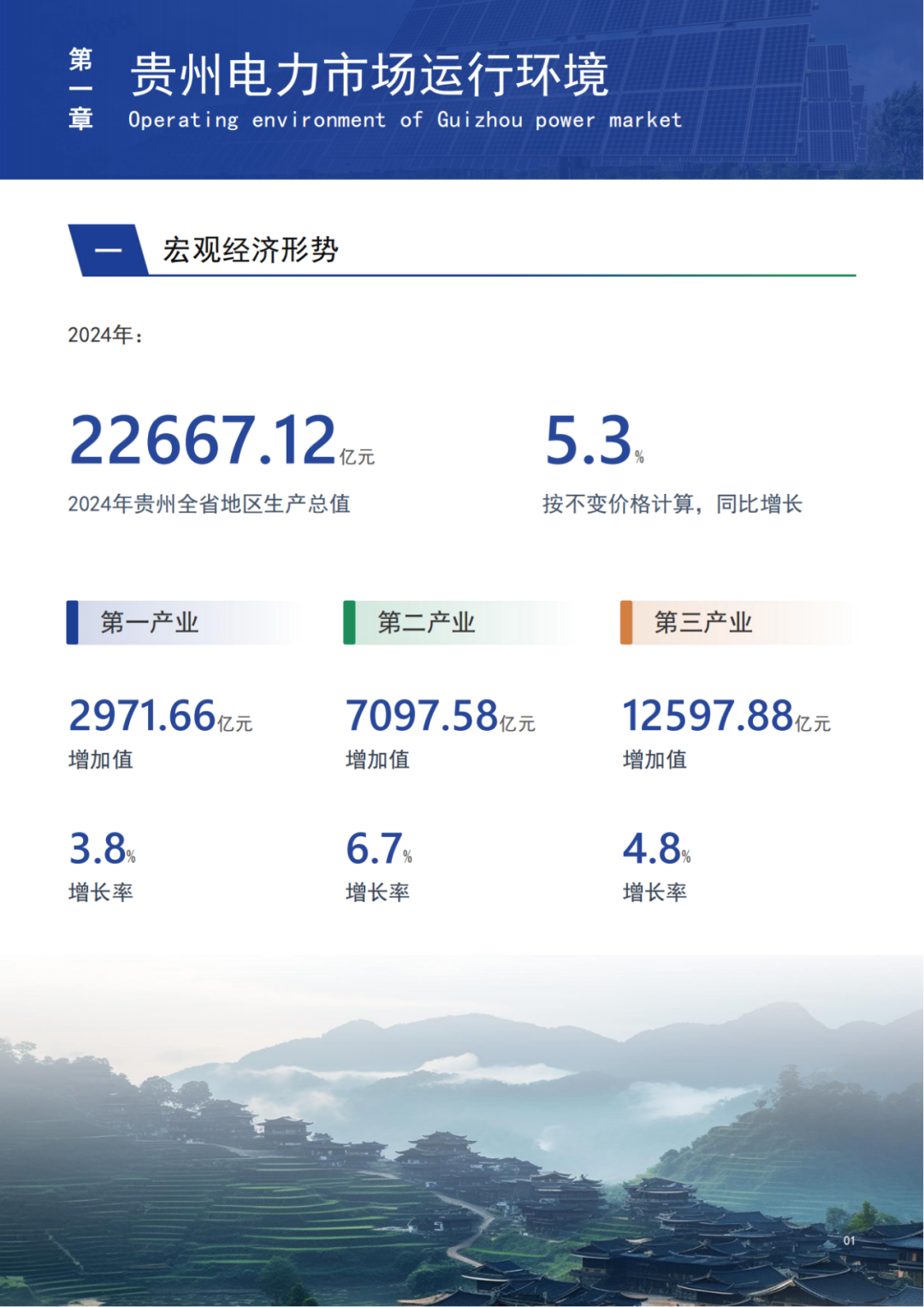
Task: Click the growth rate 3.8%
Action: click(x=102, y=849)
